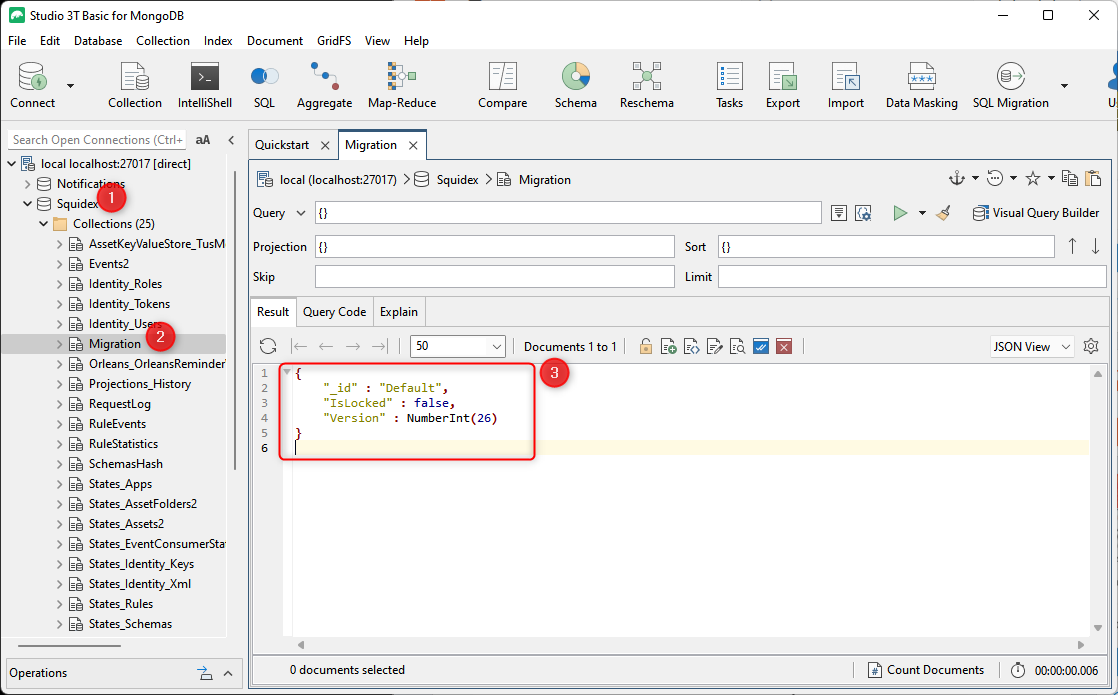Switch to the Query Code tab
The height and width of the screenshot is (695, 1118).
coord(334,312)
